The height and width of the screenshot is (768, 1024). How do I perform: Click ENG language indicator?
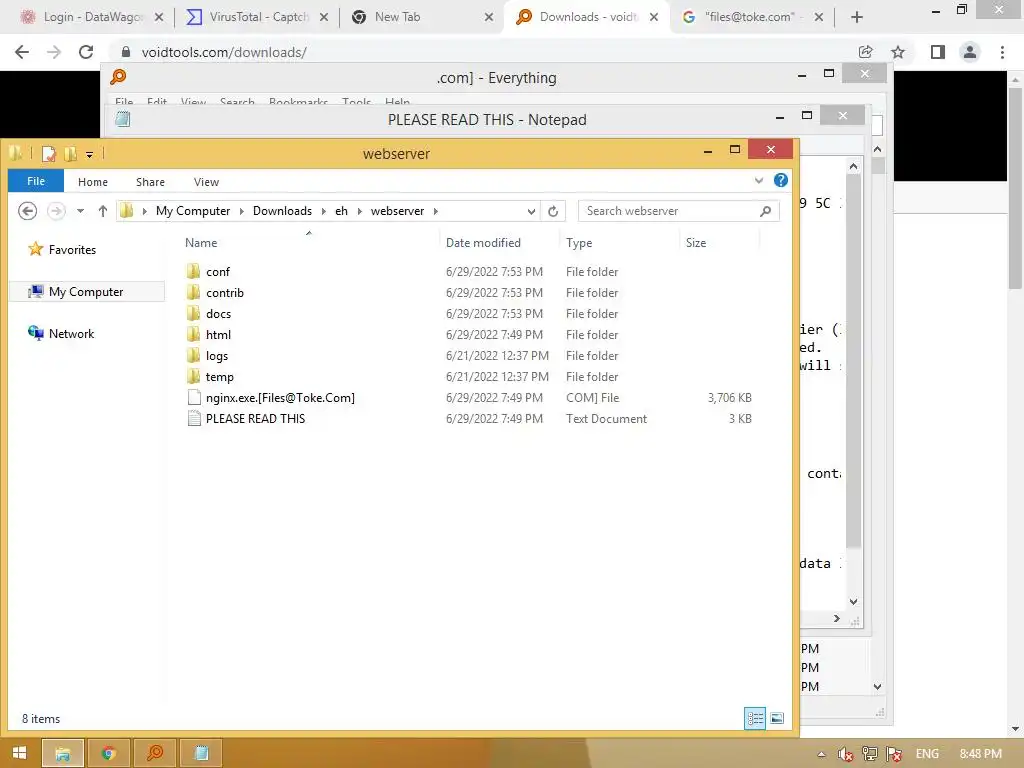927,754
